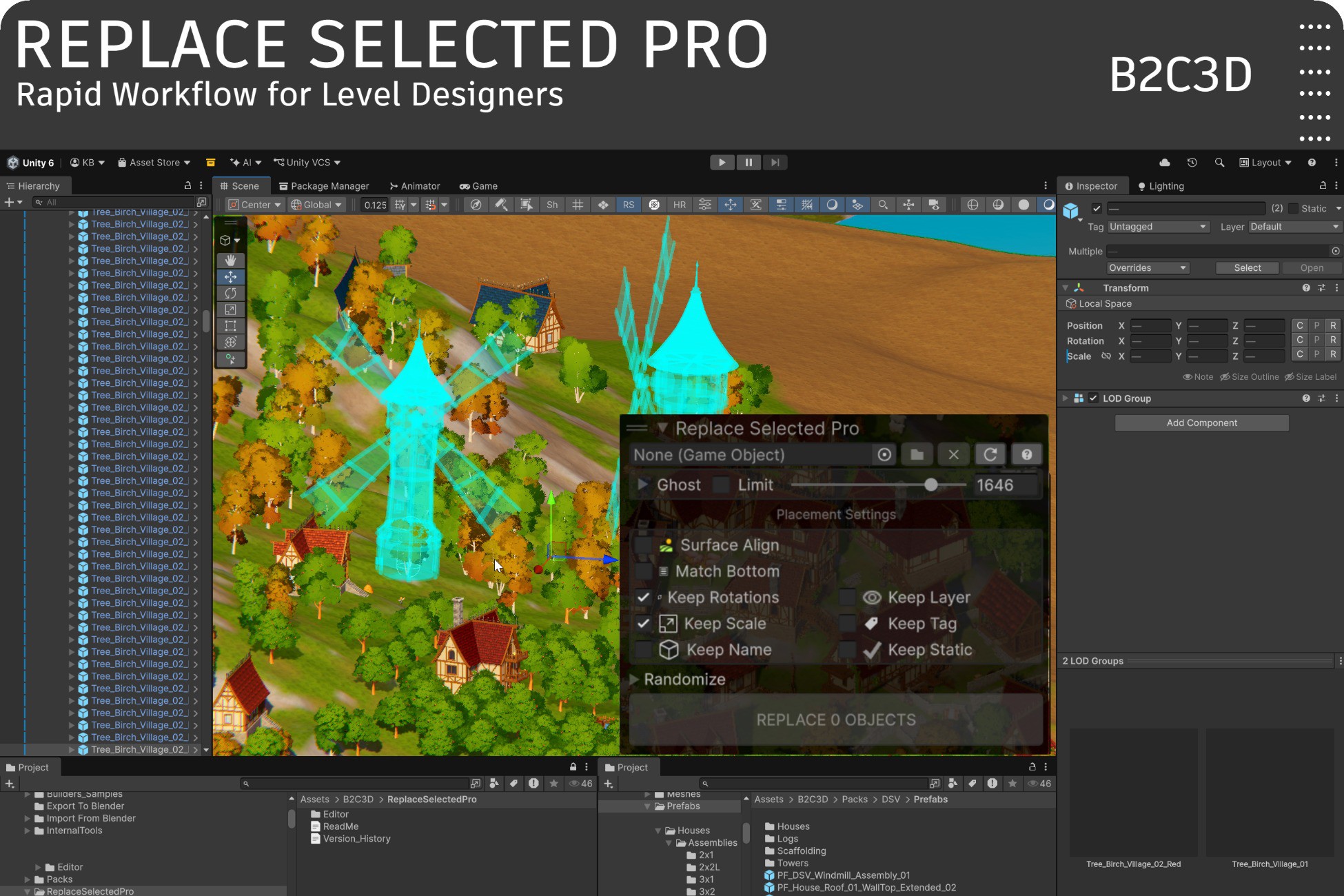Open the Layer Default dropdown

coord(1294,227)
